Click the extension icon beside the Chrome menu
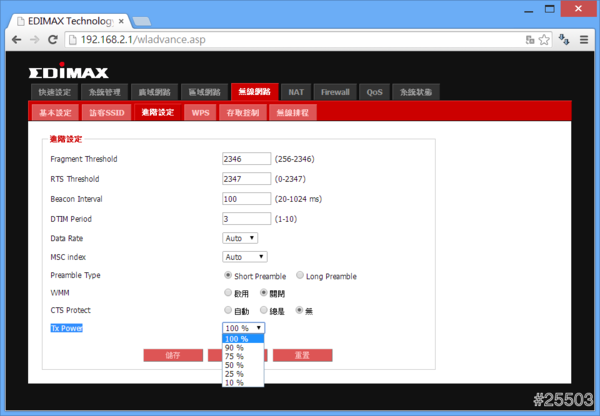The image size is (600, 416). pyautogui.click(x=564, y=39)
